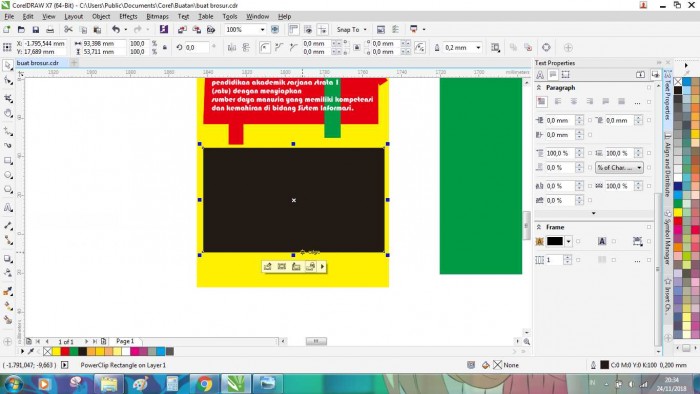Select the Crop tool
The width and height of the screenshot is (700, 394).
[x=8, y=98]
